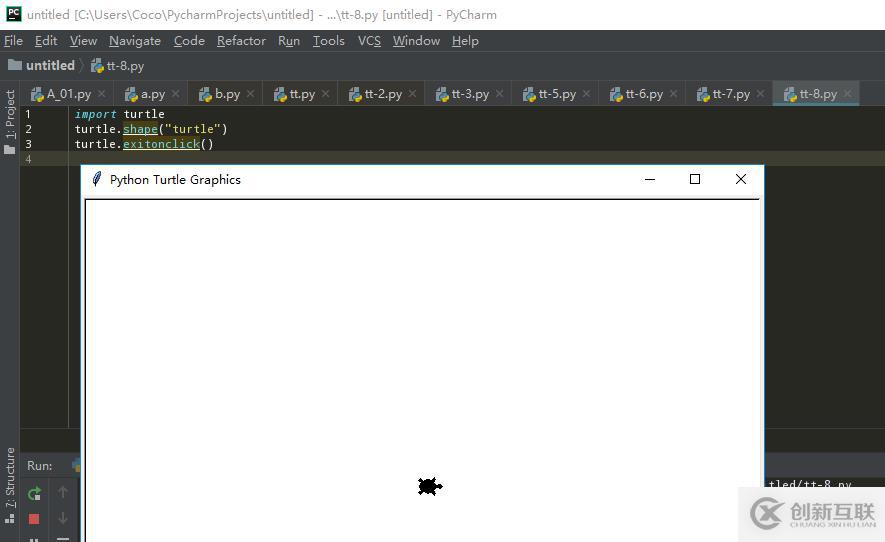Open the File menu
The width and height of the screenshot is (885, 542).
pyautogui.click(x=14, y=41)
